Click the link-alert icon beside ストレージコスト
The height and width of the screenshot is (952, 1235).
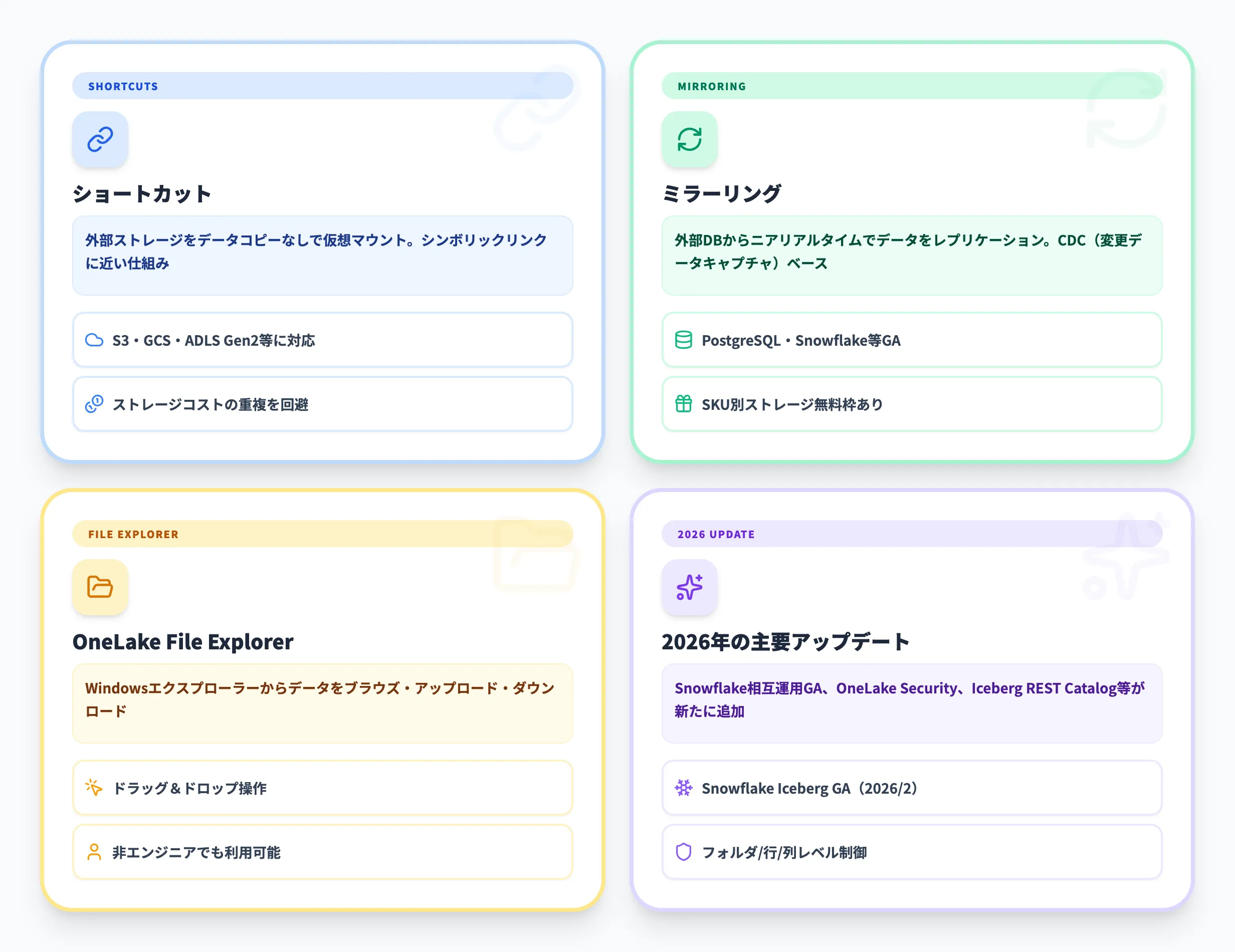(x=94, y=404)
